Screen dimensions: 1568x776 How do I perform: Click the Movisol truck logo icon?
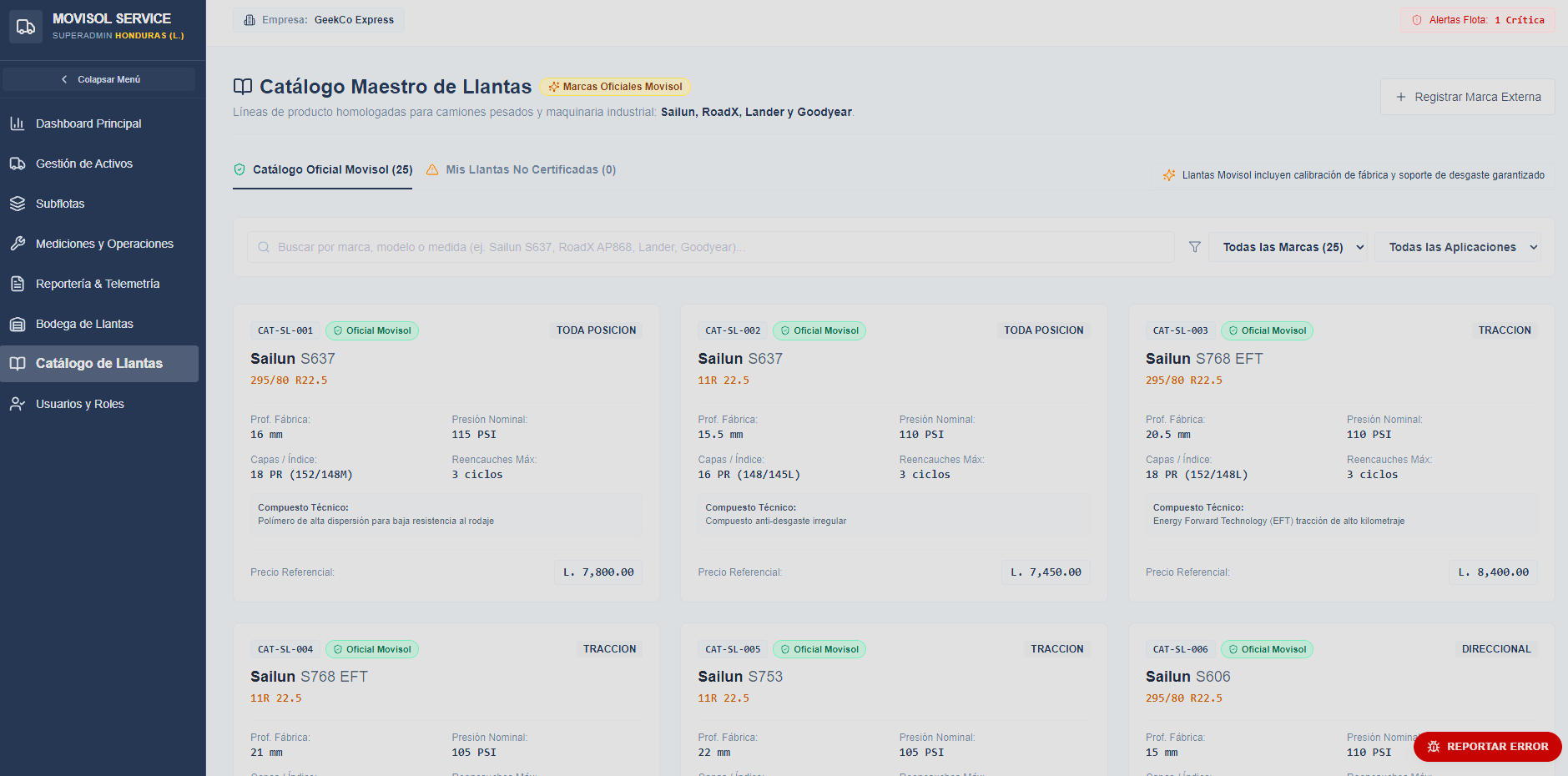tap(26, 27)
